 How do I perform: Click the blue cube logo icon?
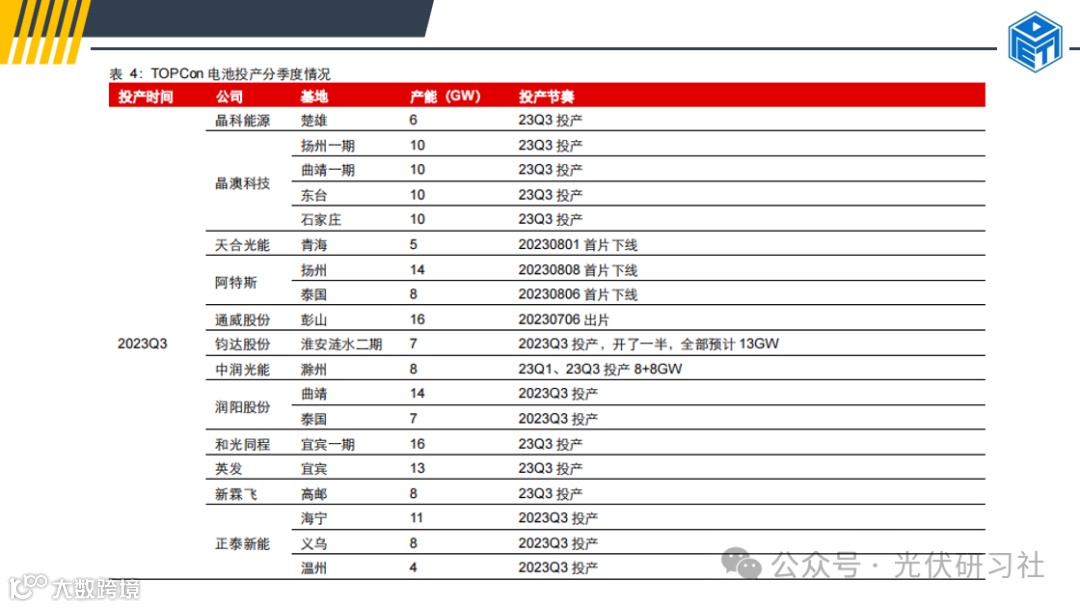(x=1035, y=43)
